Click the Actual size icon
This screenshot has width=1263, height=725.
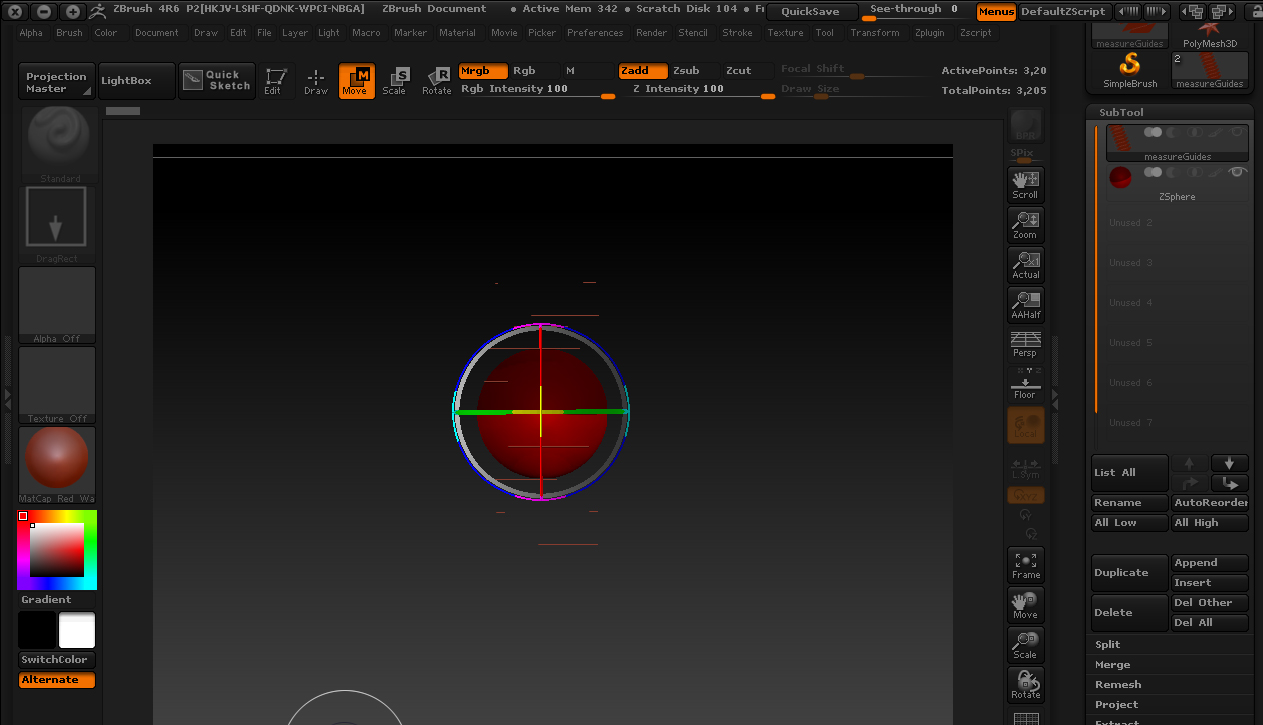(1025, 265)
